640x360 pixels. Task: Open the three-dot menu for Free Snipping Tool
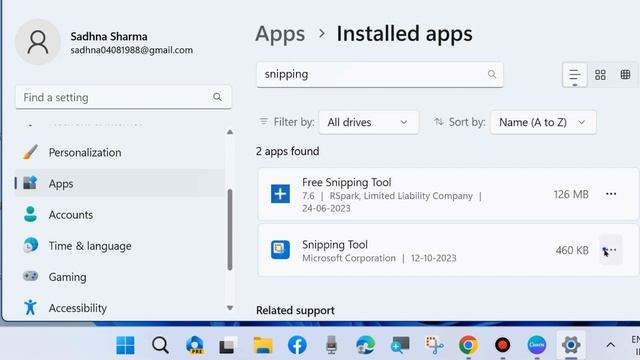(611, 194)
